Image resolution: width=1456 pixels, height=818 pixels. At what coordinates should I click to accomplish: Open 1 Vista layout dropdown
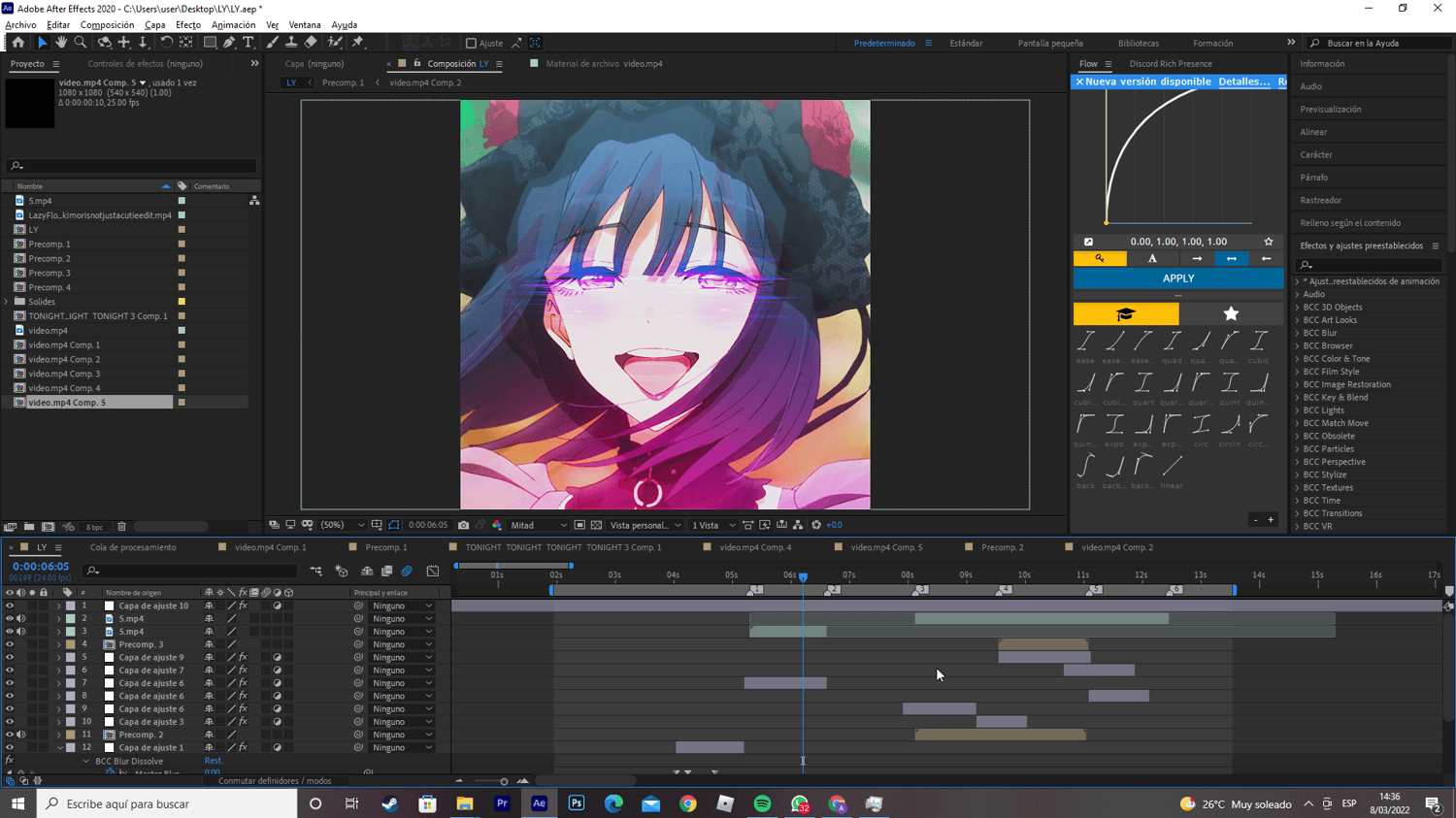click(712, 525)
